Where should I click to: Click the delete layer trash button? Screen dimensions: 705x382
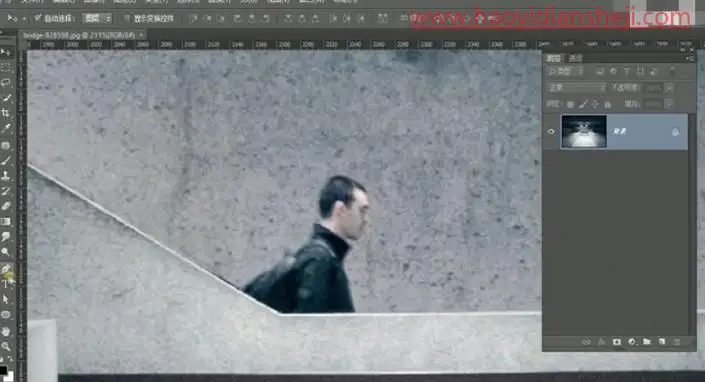click(x=677, y=342)
